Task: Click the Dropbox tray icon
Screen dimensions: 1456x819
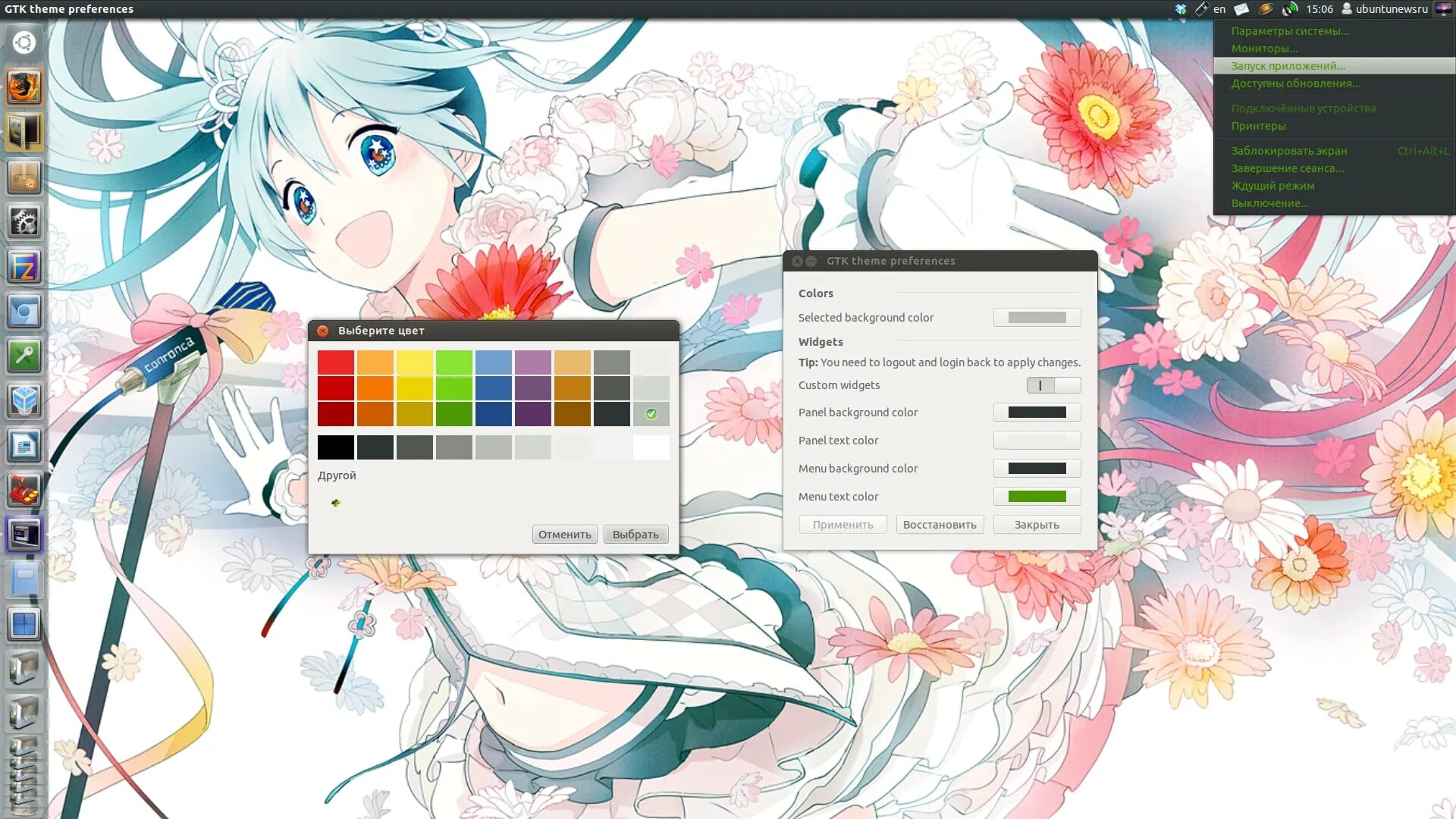Action: [x=1181, y=9]
